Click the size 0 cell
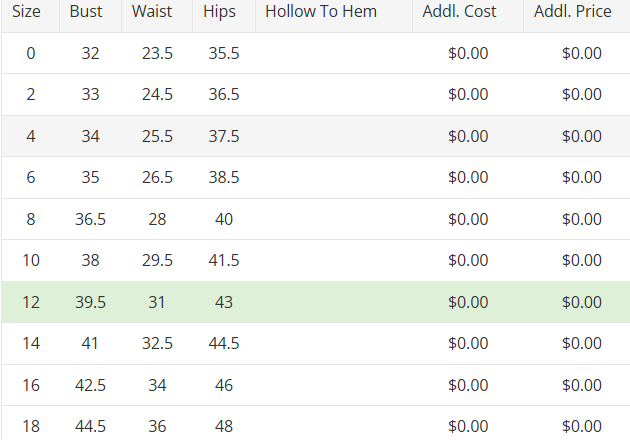This screenshot has height=440, width=630. coord(30,53)
